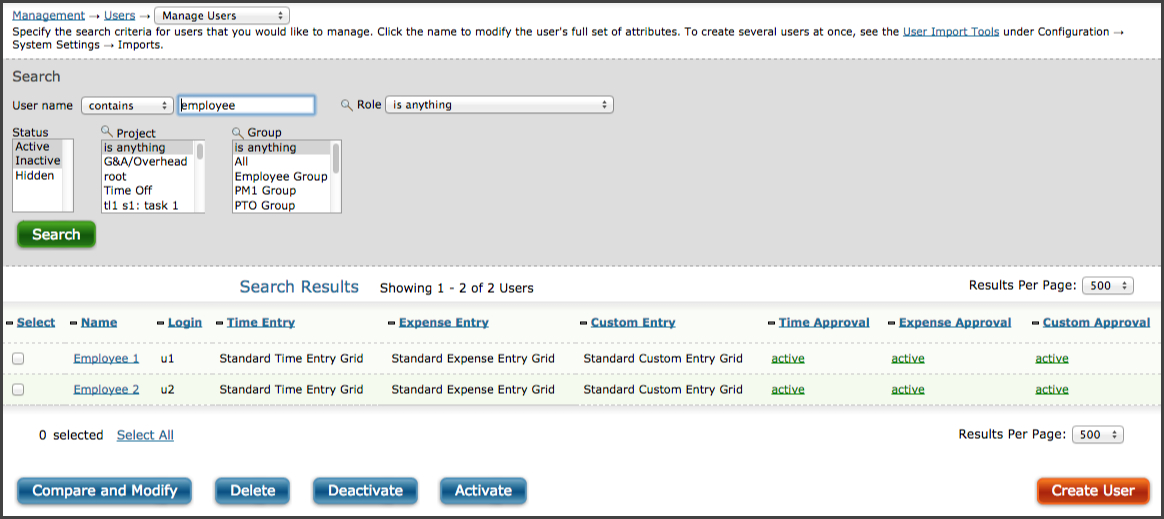The image size is (1164, 519).
Task: Click the minus icon before Expense Approval column
Action: click(892, 323)
